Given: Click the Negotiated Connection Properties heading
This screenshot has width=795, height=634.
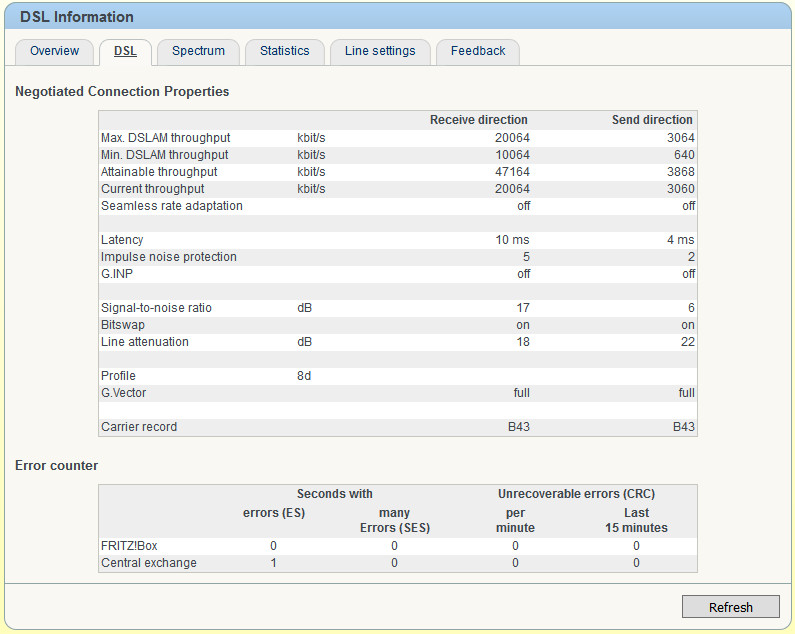Looking at the screenshot, I should (x=122, y=92).
